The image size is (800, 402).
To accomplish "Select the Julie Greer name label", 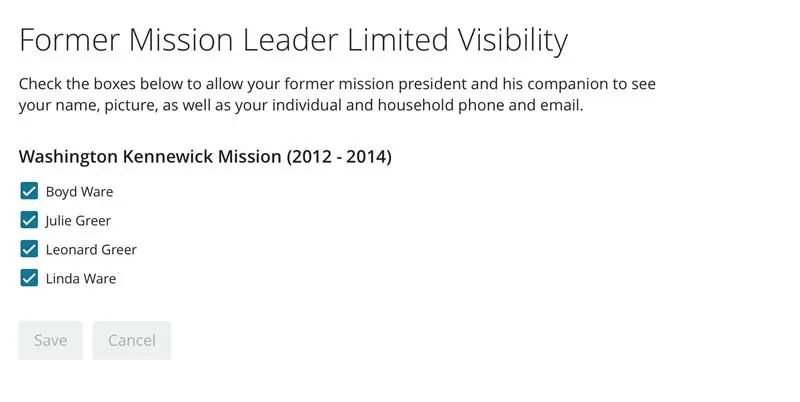I will [78, 220].
